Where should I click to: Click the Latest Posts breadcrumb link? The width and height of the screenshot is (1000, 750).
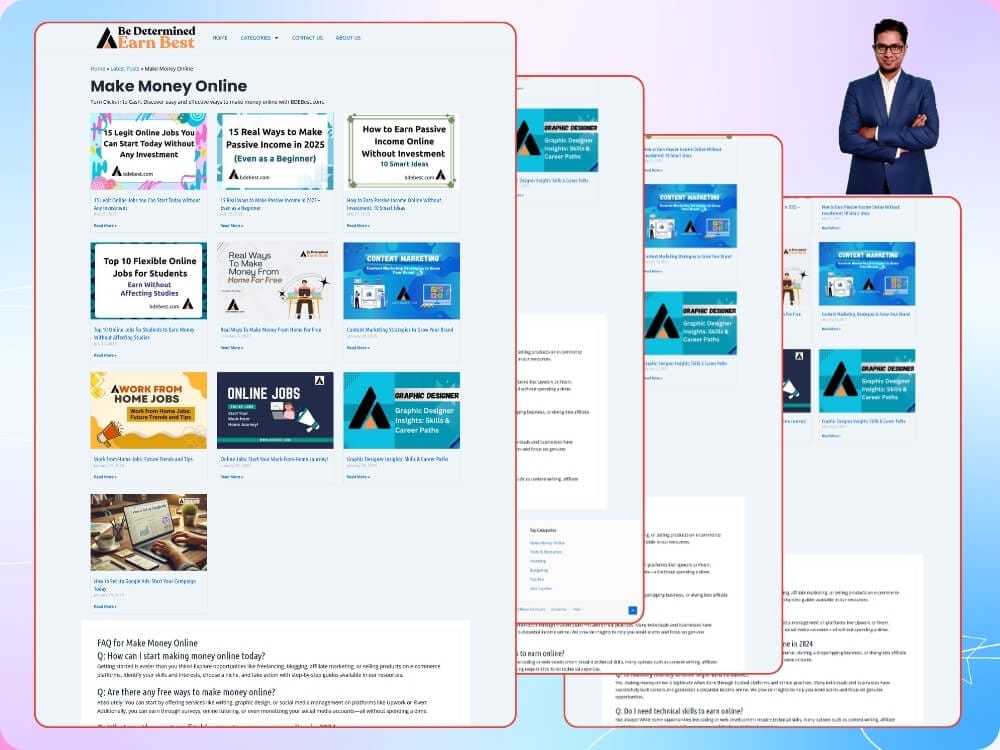click(124, 69)
